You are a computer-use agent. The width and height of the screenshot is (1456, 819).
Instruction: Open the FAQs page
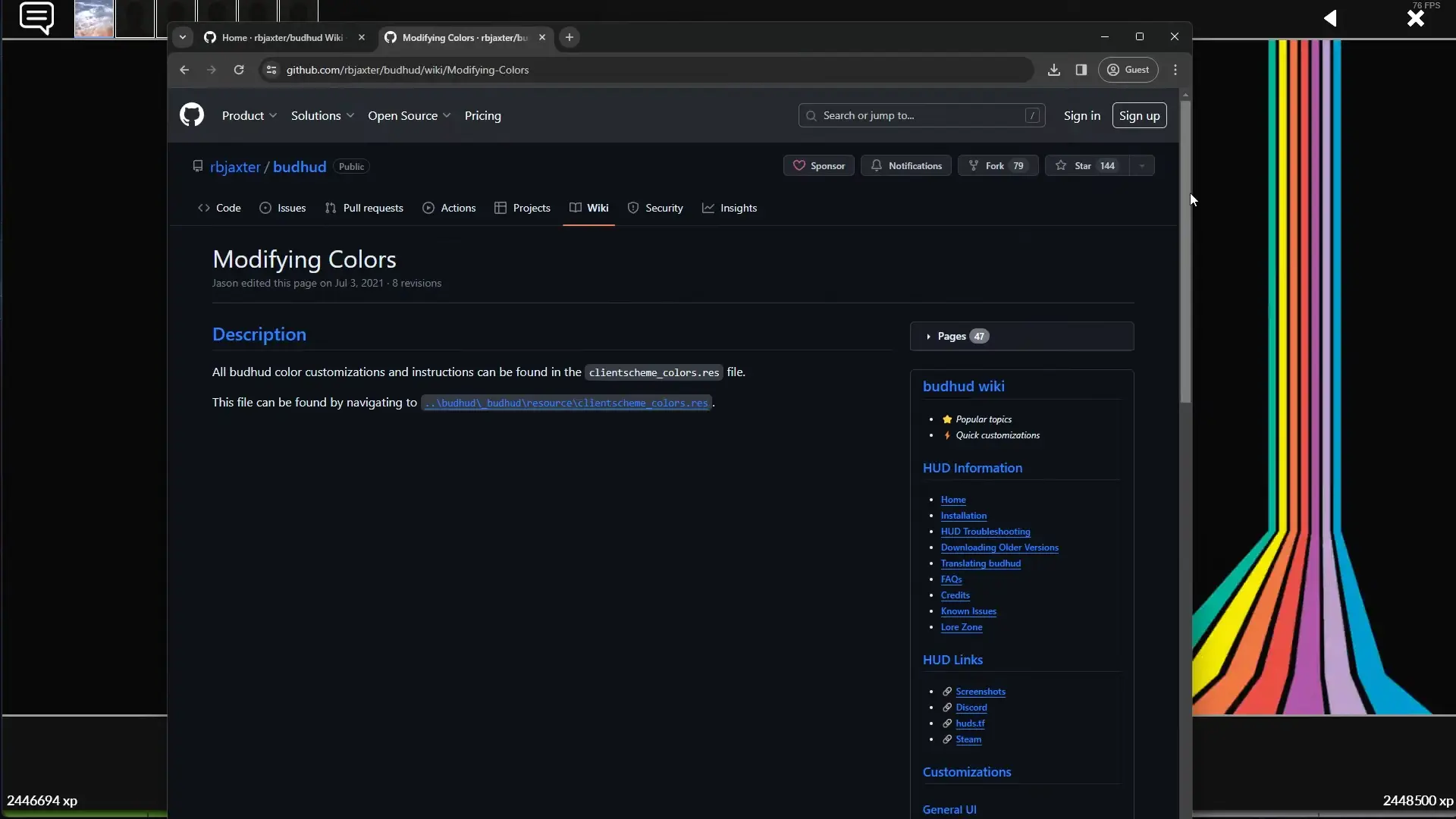pyautogui.click(x=951, y=579)
